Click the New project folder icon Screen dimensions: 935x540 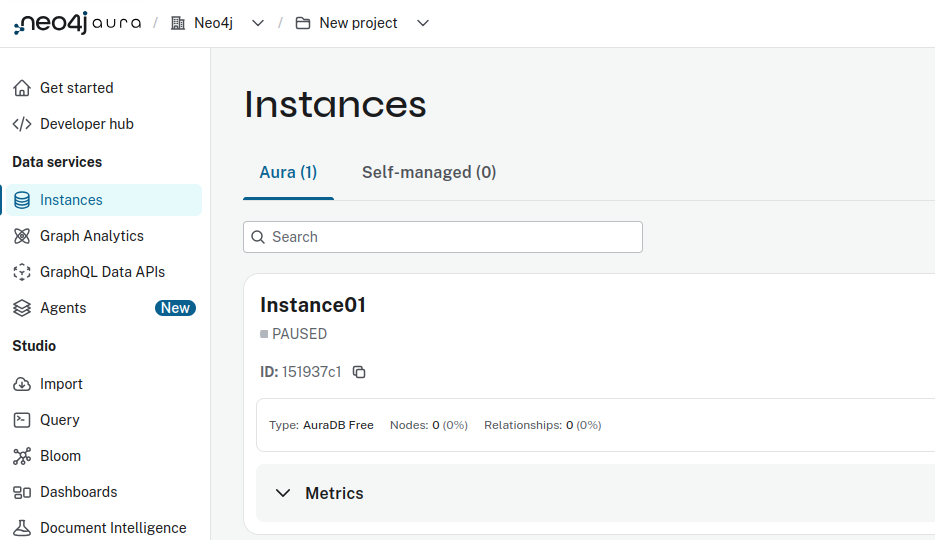click(x=303, y=23)
